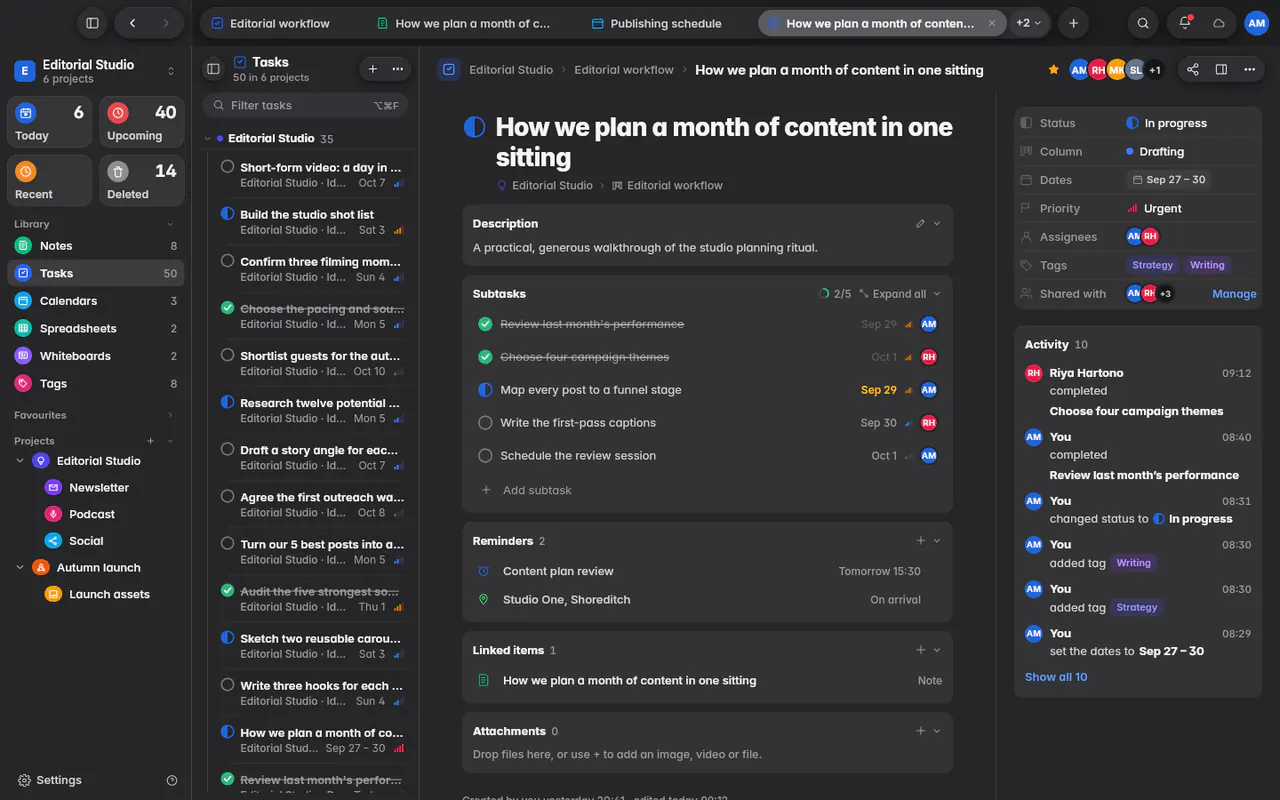Open the Editorial Studio workspace switcher

coord(95,70)
